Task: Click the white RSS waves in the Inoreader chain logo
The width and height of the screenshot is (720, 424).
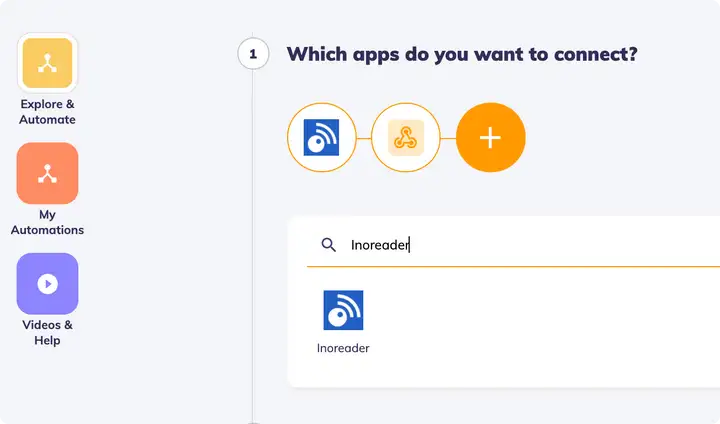Action: point(327,133)
